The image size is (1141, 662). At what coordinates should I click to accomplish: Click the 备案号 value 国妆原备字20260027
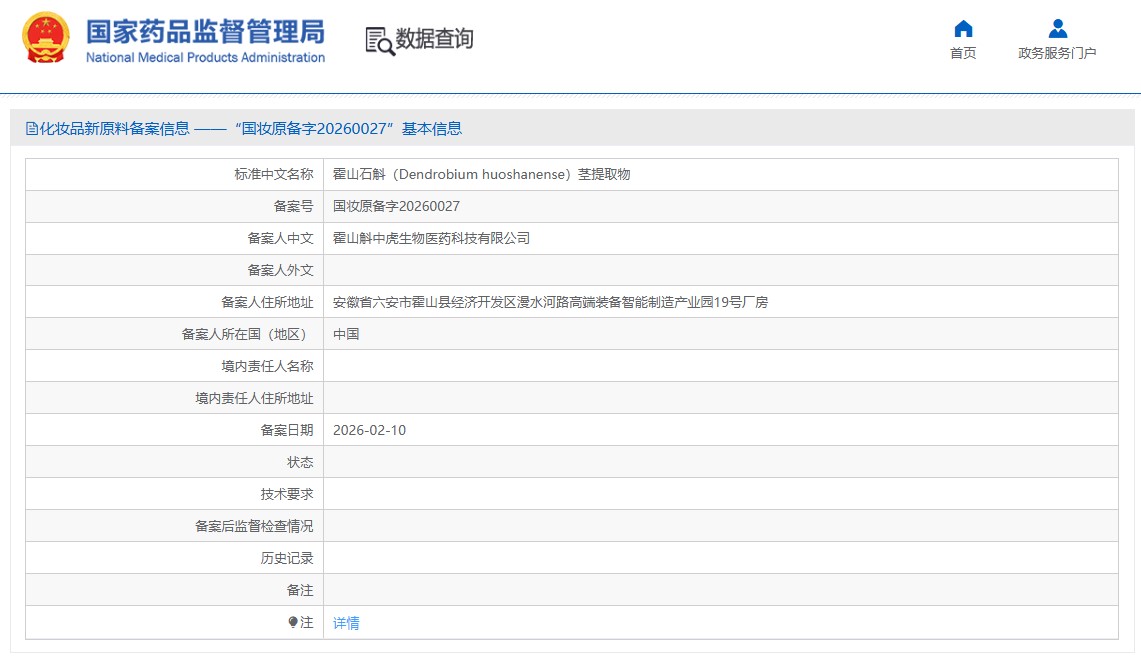[x=396, y=206]
